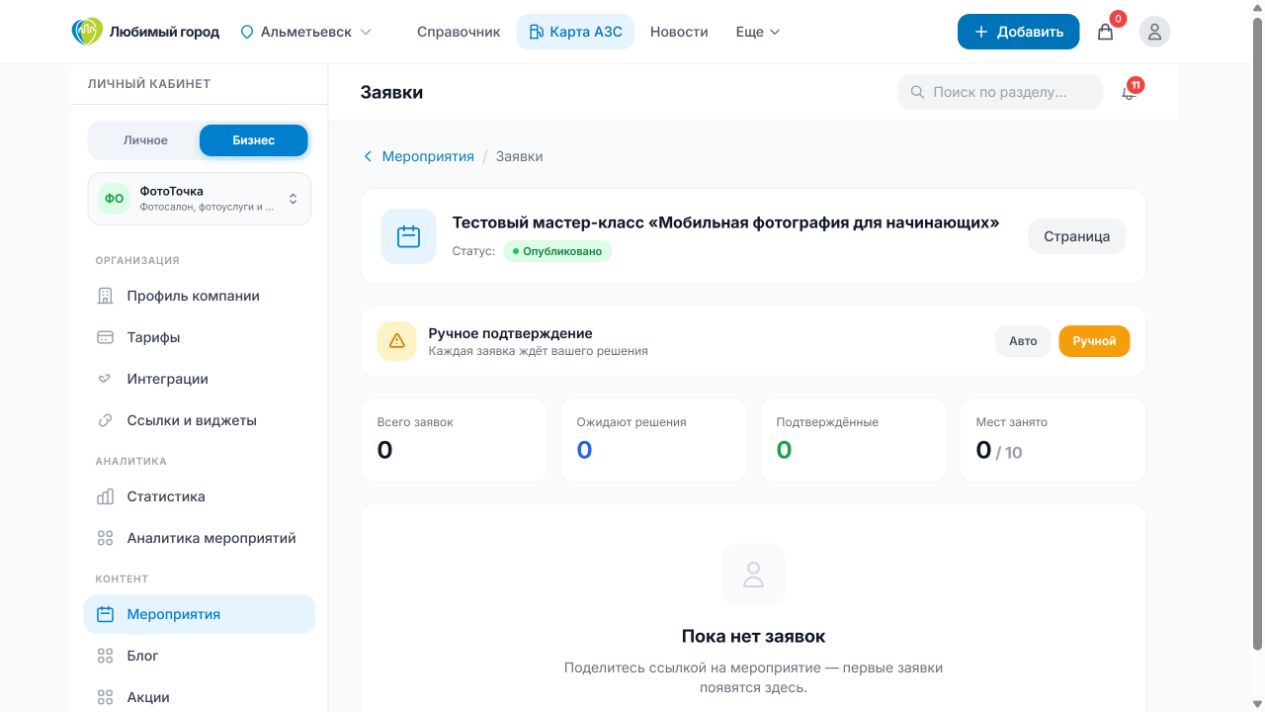
Task: Click the back chevron before Мероприятия breadcrumb
Action: [x=367, y=157]
